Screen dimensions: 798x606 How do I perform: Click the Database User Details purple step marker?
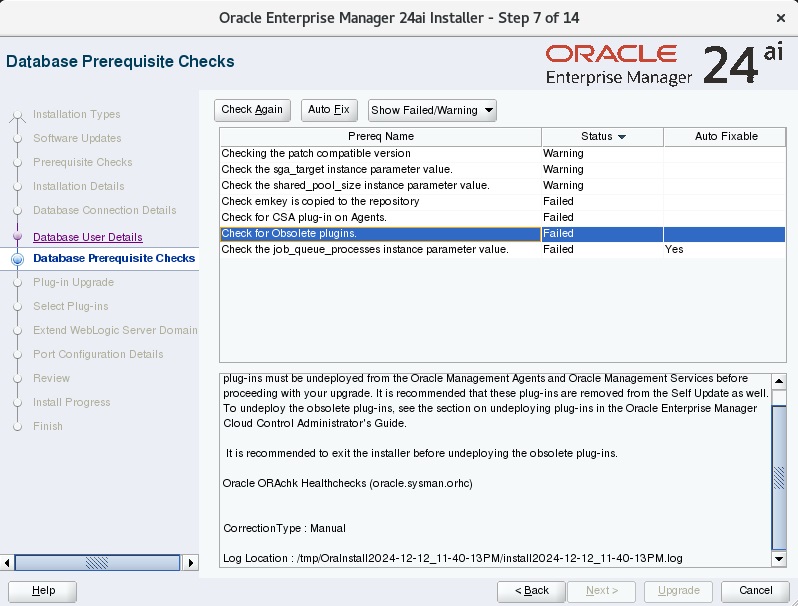(17, 236)
